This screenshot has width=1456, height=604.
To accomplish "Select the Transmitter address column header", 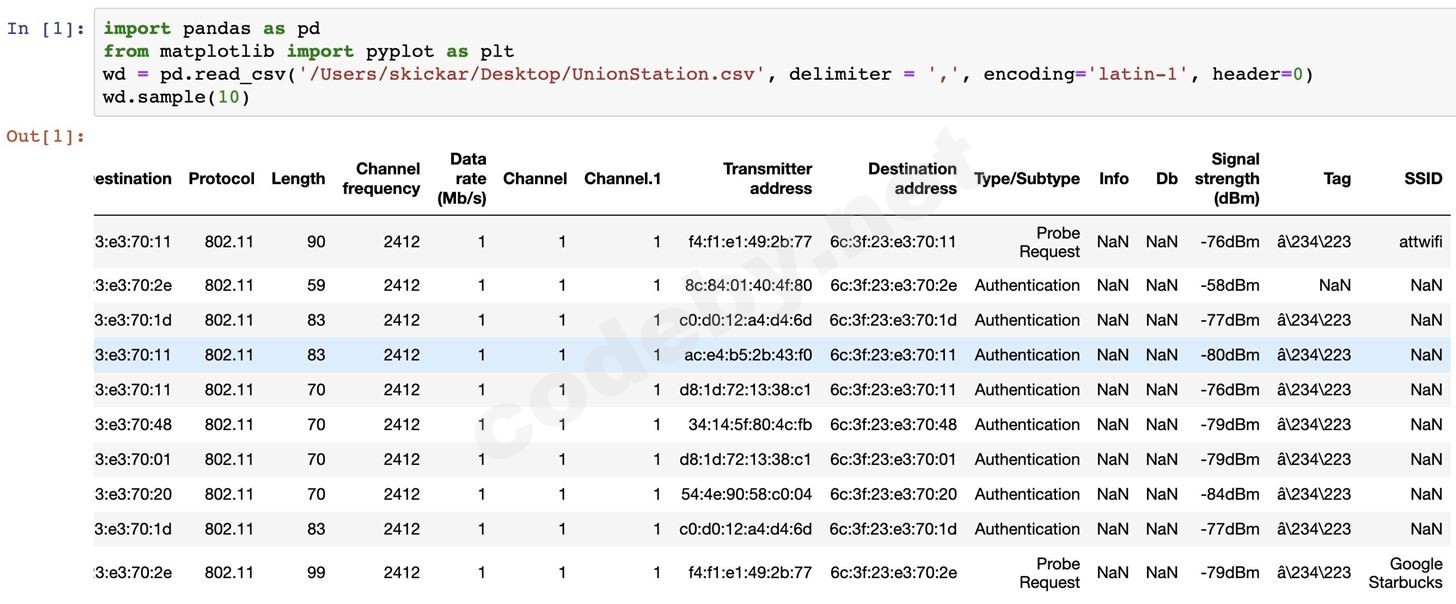I will click(x=767, y=178).
